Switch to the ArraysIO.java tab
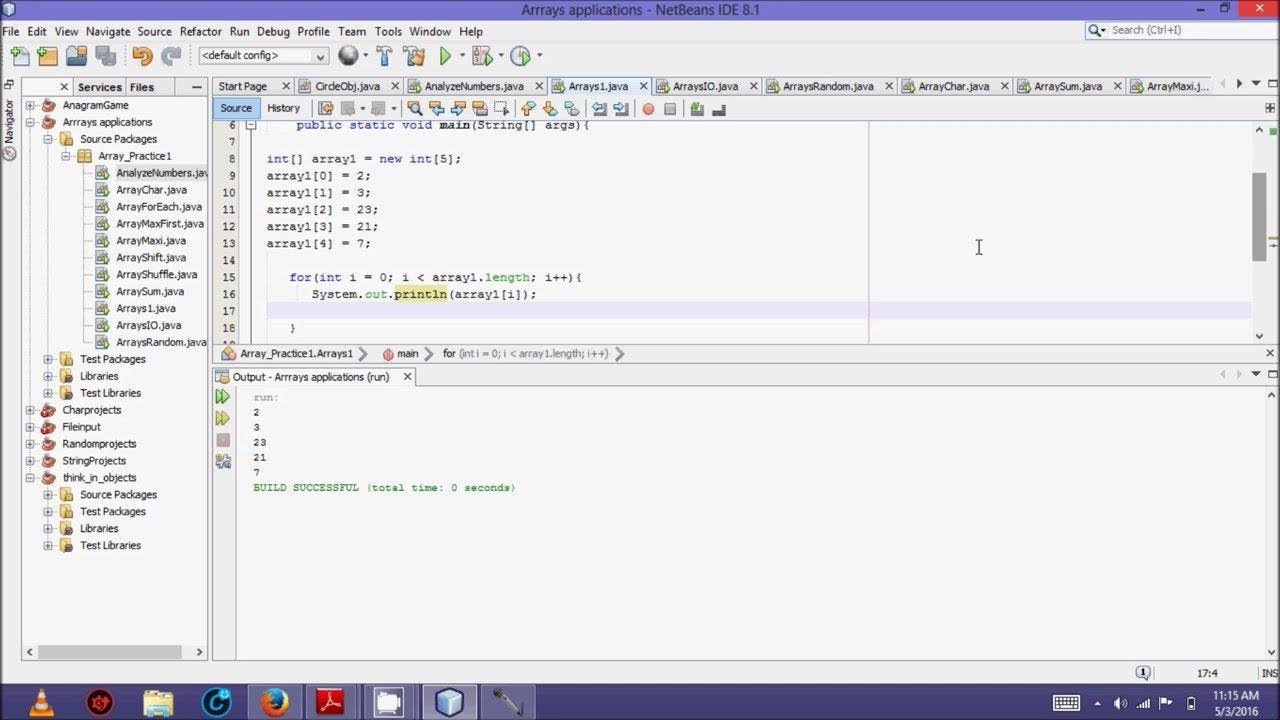This screenshot has width=1280, height=720. 705,86
